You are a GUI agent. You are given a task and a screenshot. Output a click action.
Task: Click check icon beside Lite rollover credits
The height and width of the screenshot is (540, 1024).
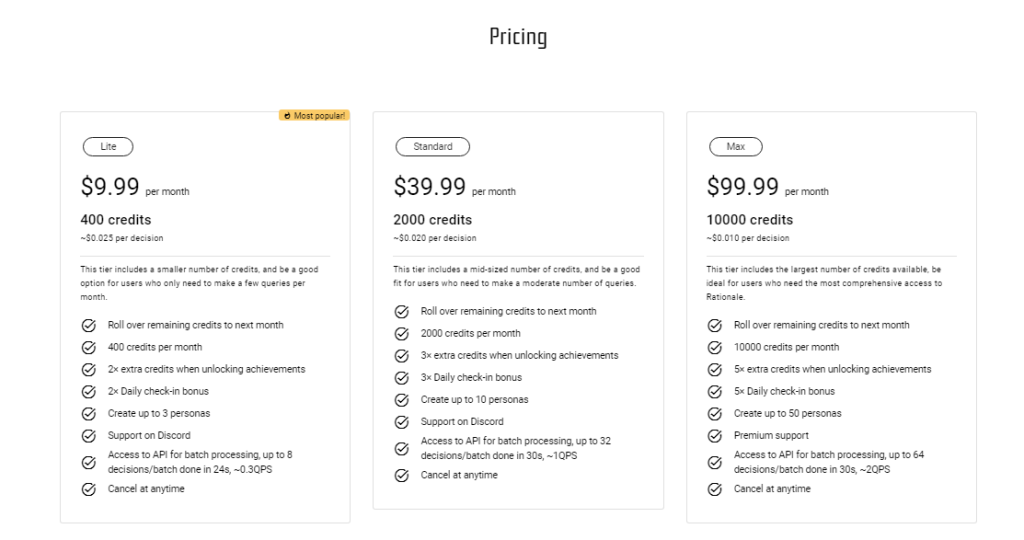coord(88,325)
